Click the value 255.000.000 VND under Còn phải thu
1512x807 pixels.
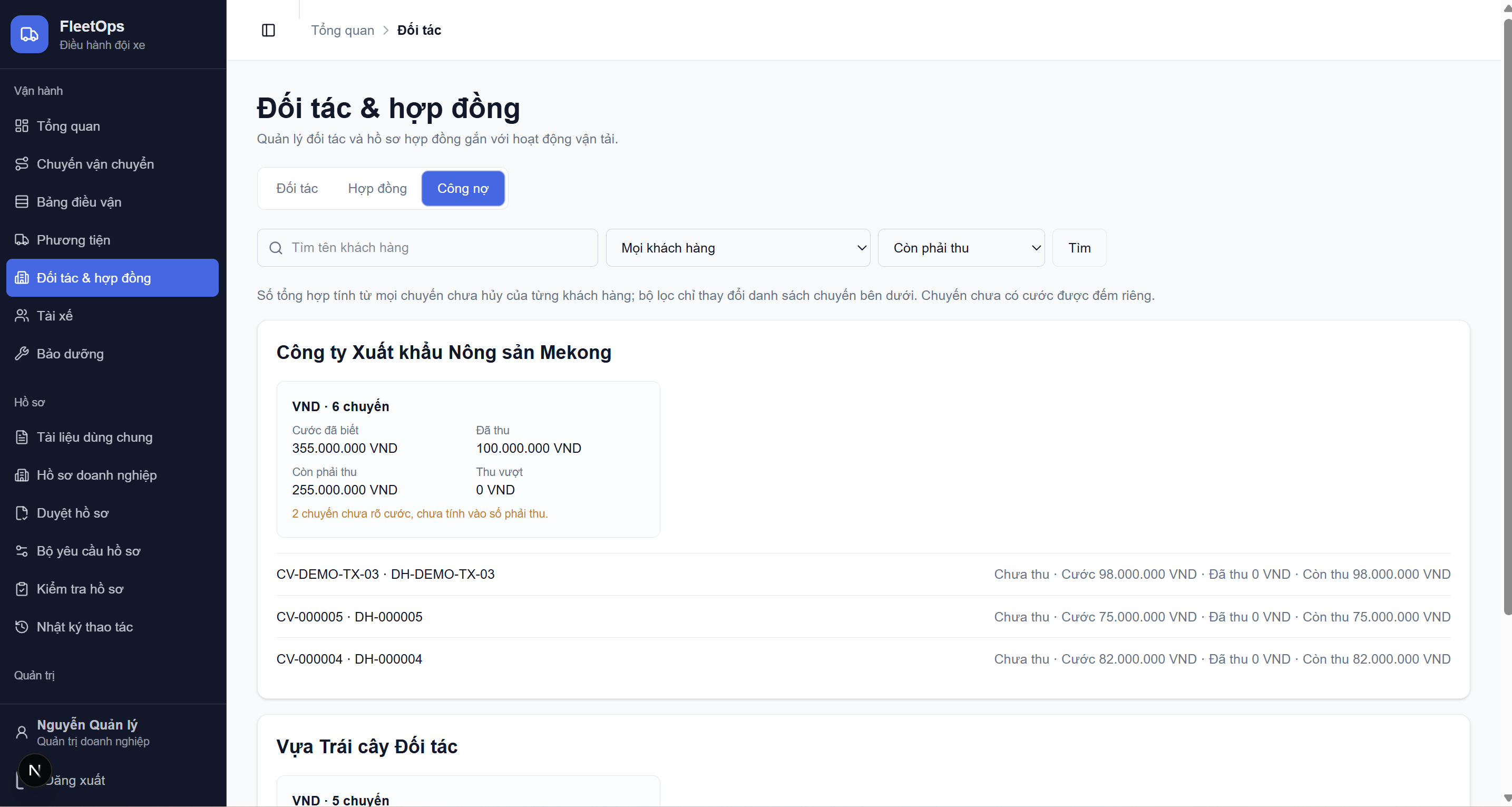pos(345,490)
